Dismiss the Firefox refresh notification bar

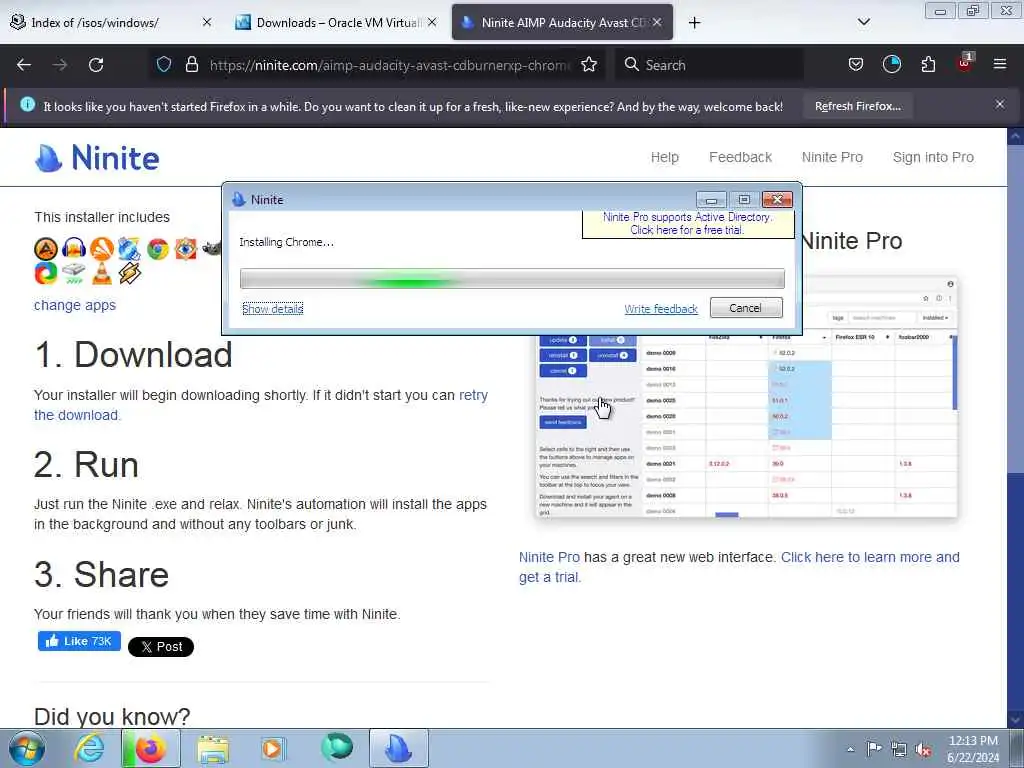point(999,104)
